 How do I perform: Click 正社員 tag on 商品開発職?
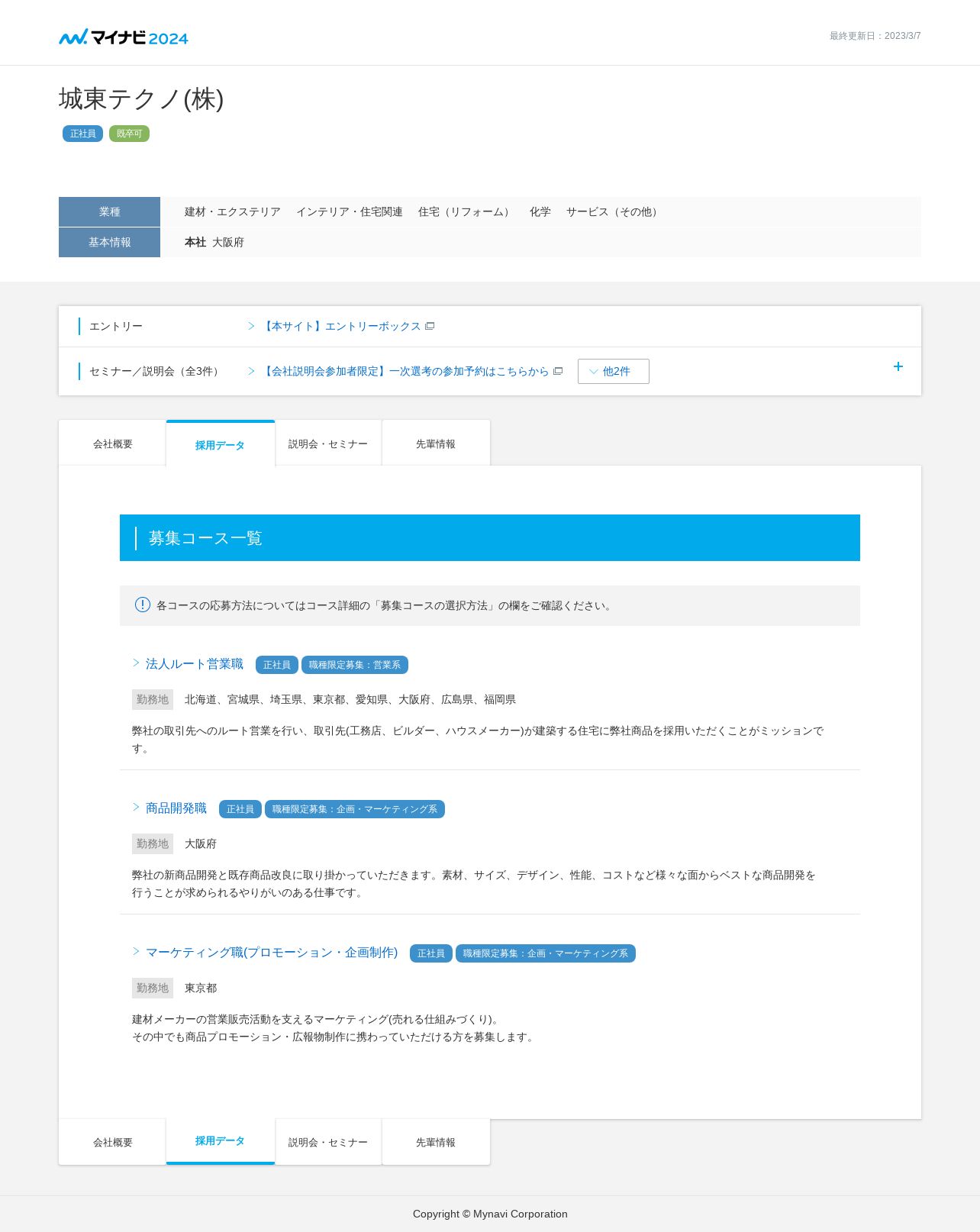click(240, 809)
